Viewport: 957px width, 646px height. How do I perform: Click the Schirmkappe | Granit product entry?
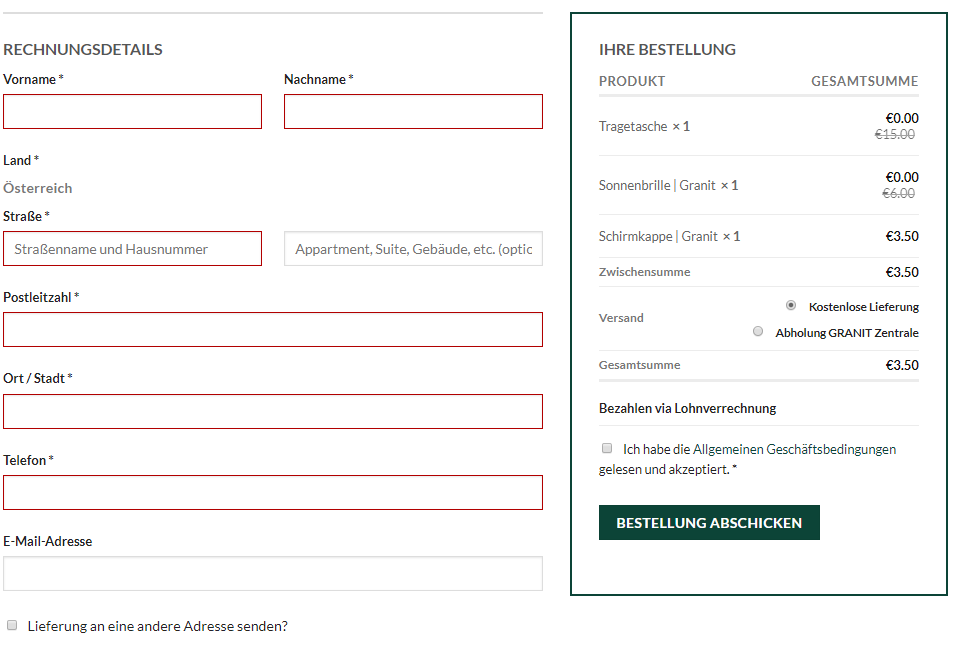(x=670, y=236)
